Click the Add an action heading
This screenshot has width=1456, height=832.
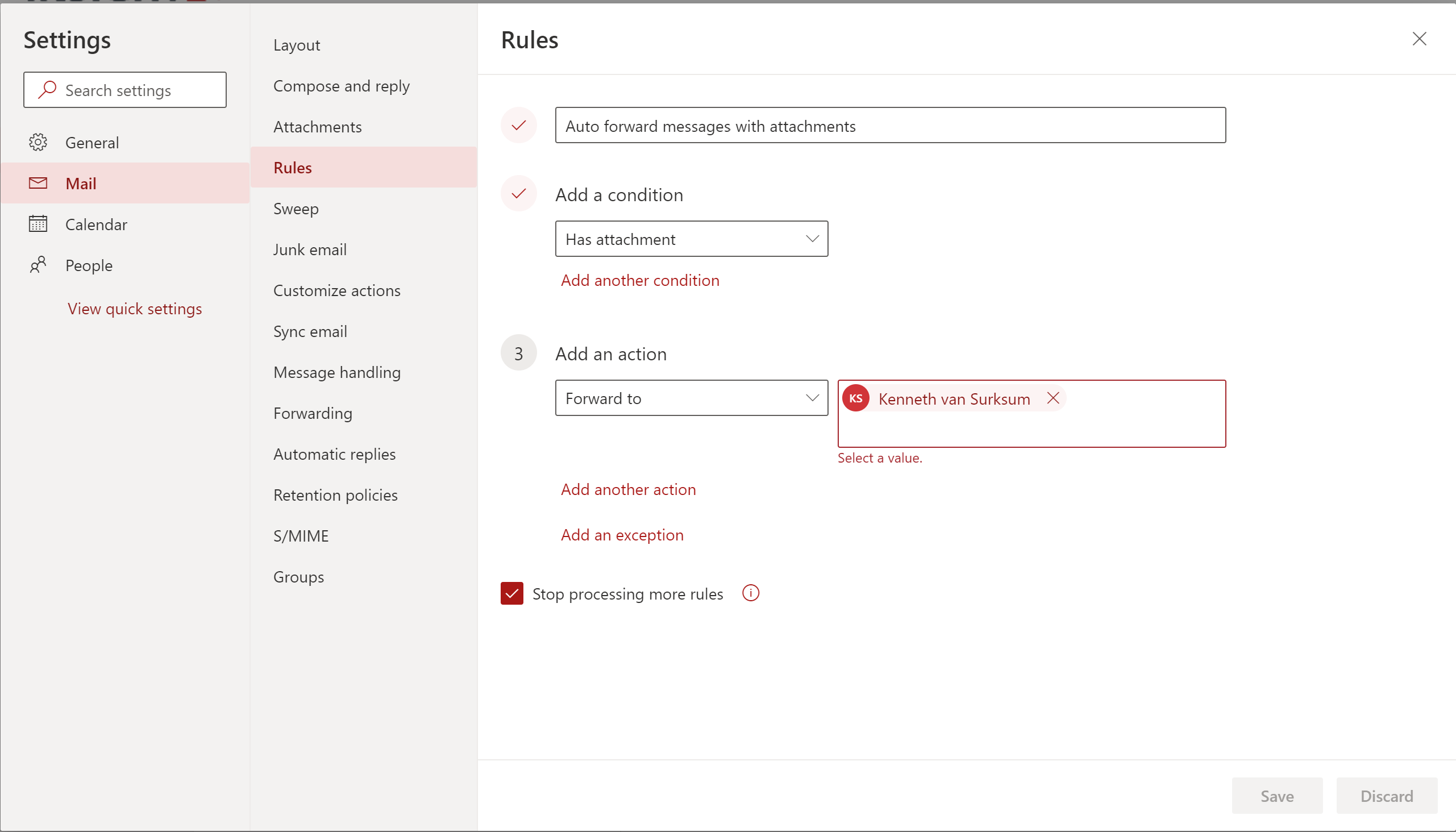[611, 353]
